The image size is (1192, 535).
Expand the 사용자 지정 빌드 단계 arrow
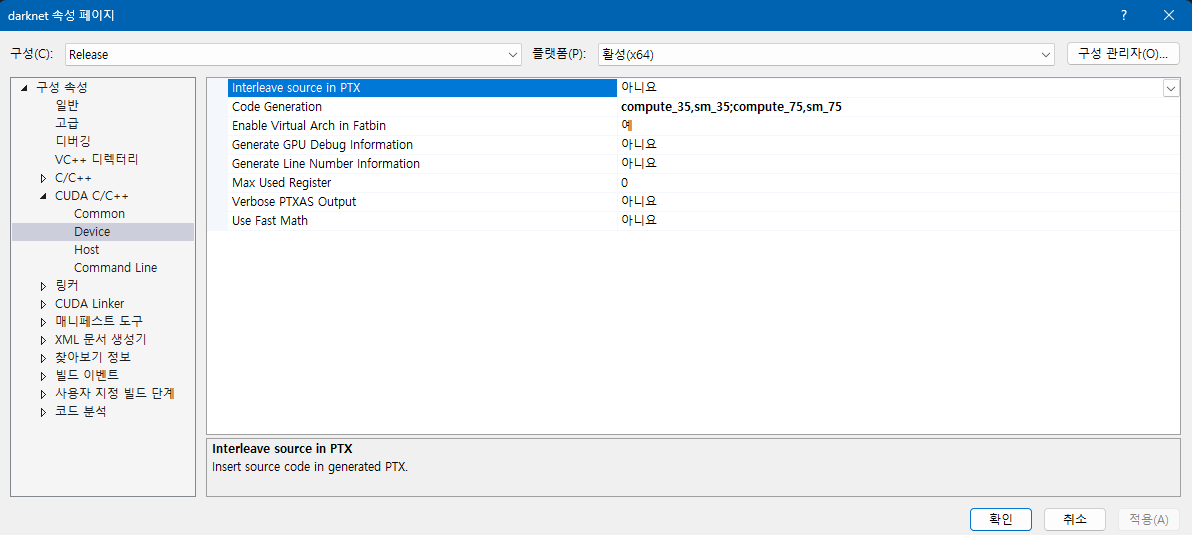(x=43, y=394)
